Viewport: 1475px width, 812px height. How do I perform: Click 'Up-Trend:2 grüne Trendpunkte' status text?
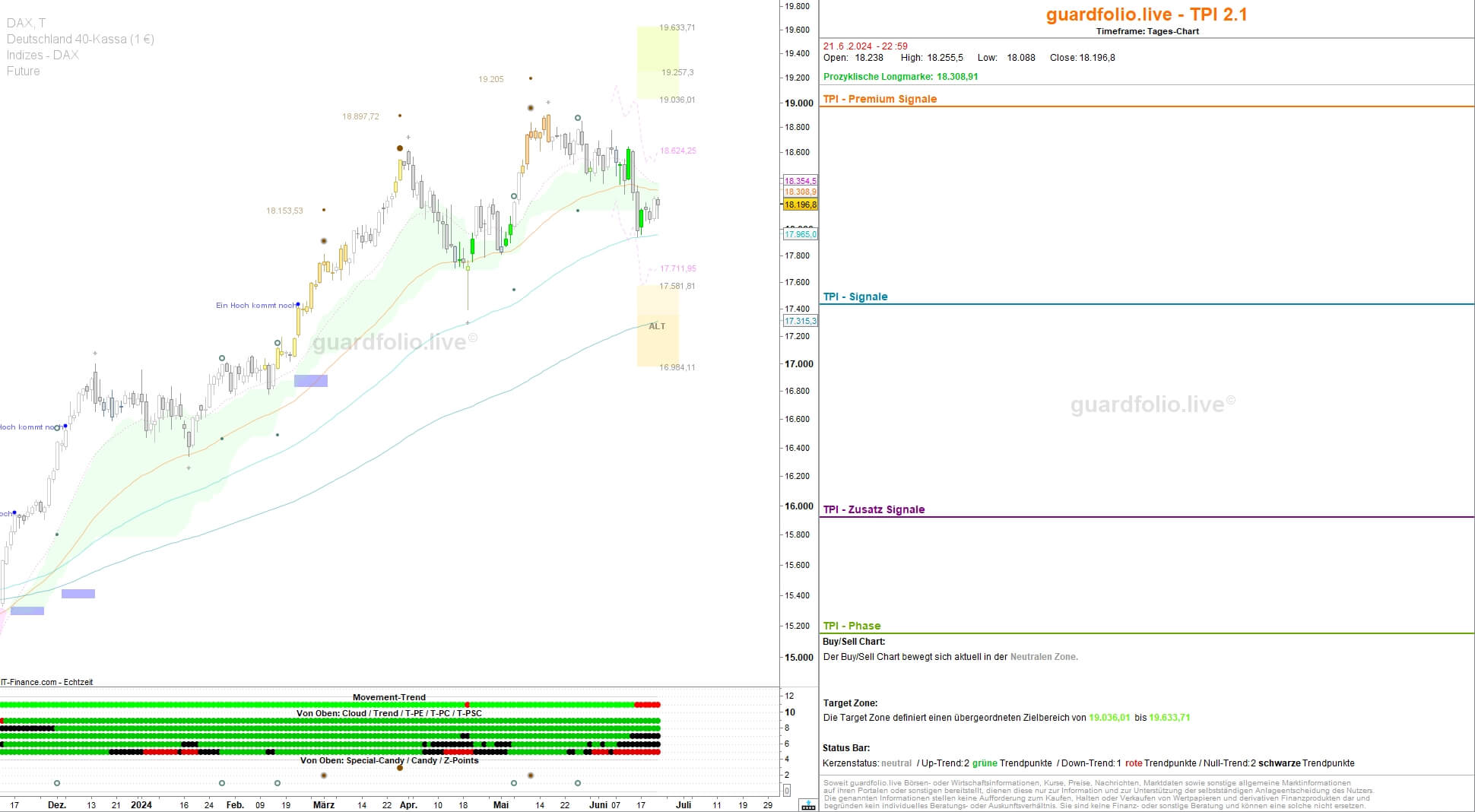pyautogui.click(x=987, y=763)
